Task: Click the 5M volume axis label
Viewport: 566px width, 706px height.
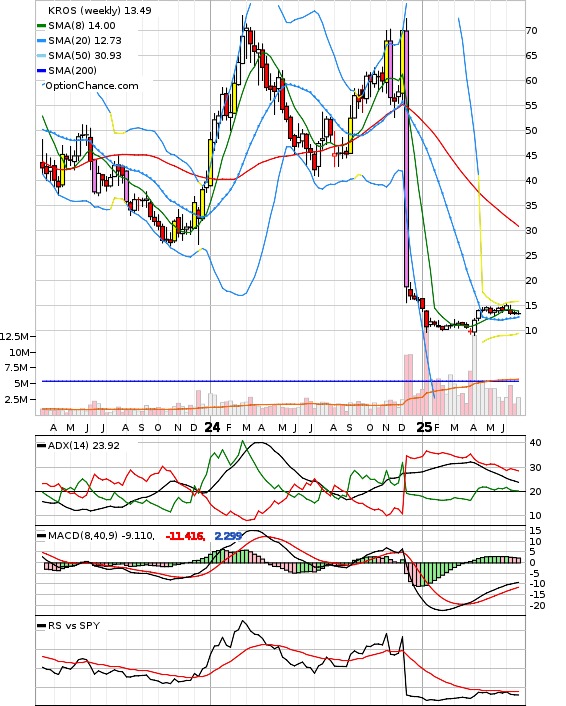Action: (22, 384)
